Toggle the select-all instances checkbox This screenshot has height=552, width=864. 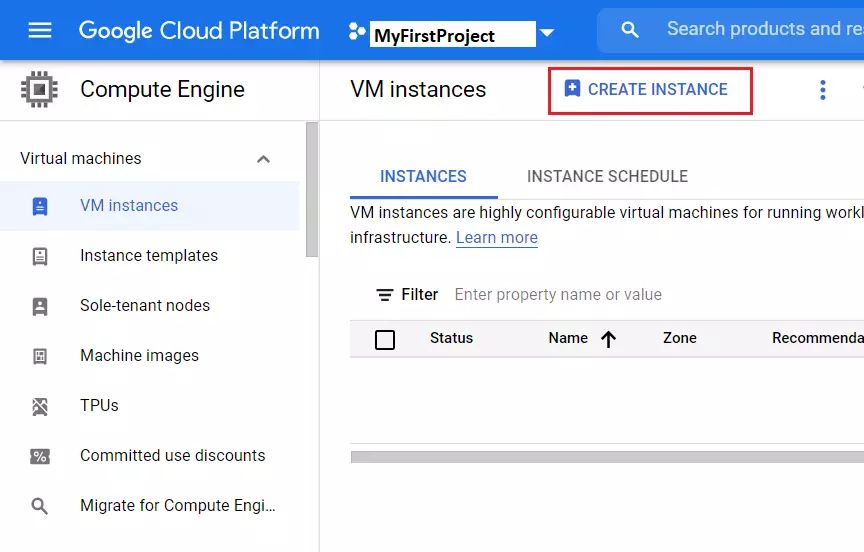tap(385, 339)
